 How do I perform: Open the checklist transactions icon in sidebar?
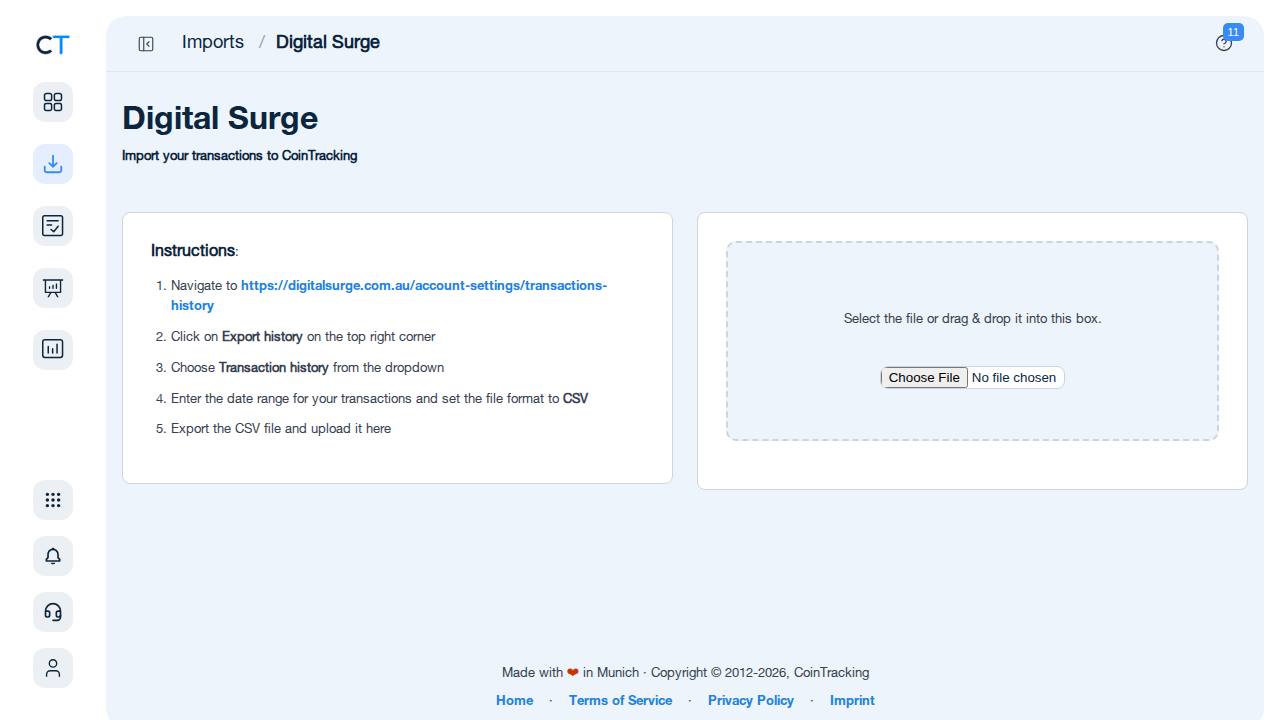(x=53, y=226)
